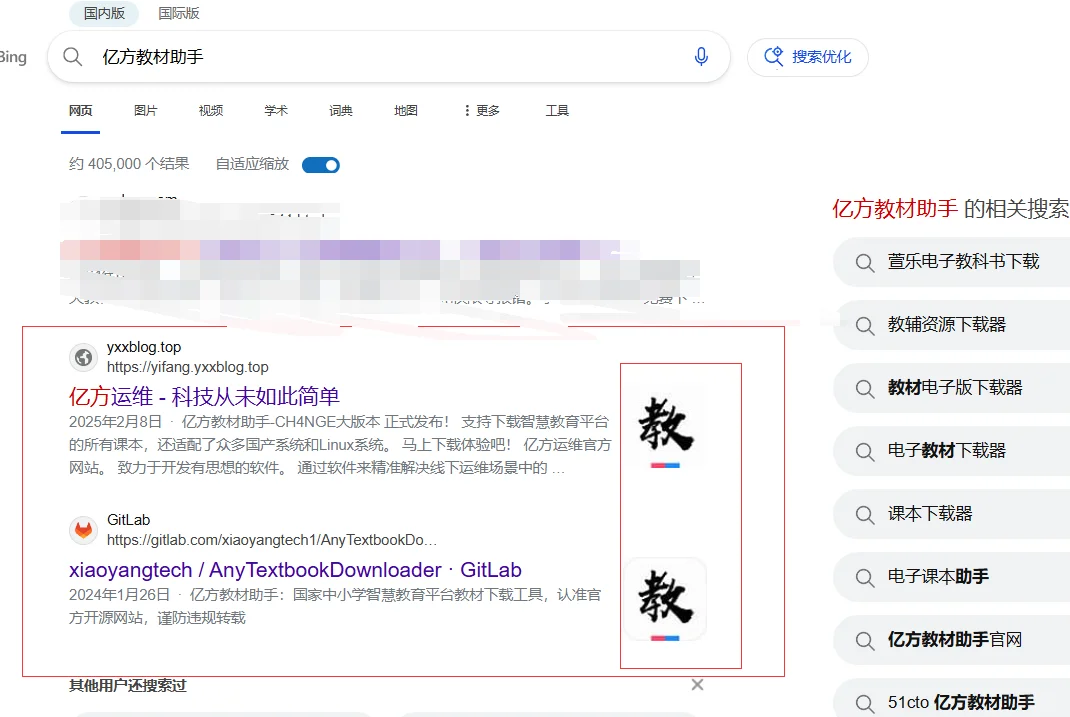Search related term 电子教材下载器

coord(953,450)
